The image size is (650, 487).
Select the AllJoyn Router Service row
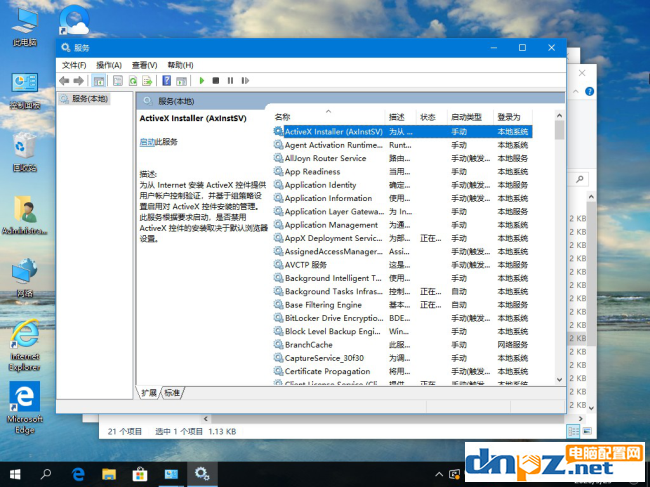tap(403, 158)
